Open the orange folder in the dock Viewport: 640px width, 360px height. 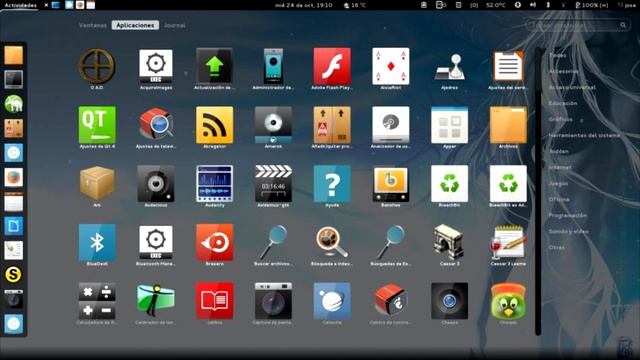pyautogui.click(x=13, y=55)
